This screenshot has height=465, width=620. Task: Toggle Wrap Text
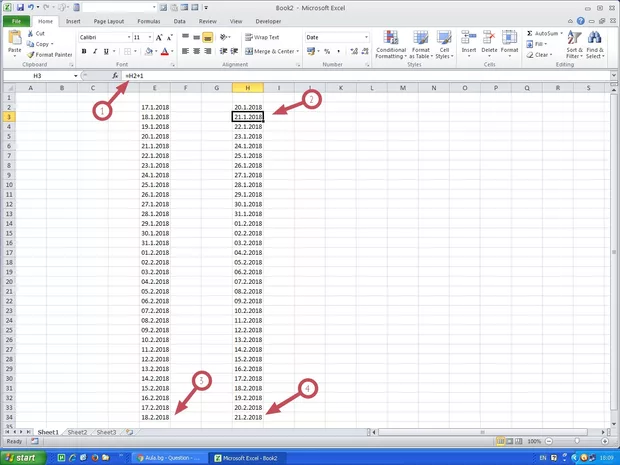pos(263,37)
